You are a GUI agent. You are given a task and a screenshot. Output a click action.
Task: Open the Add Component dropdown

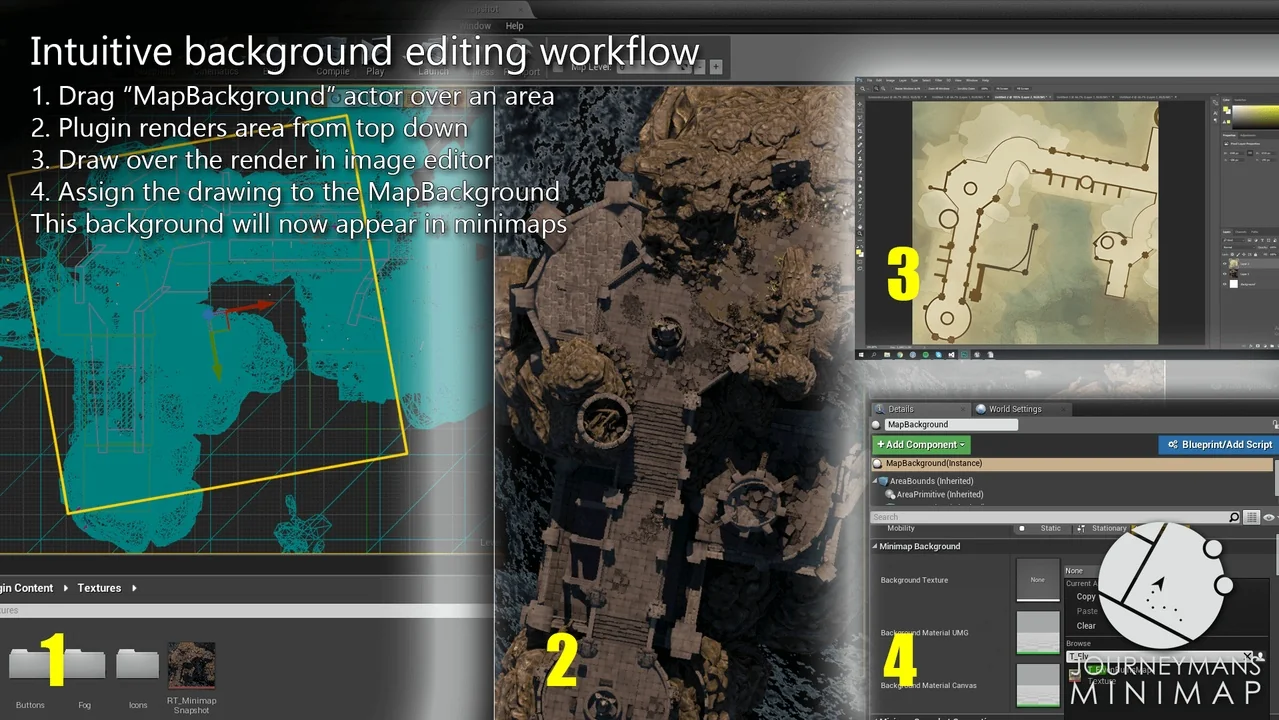[921, 444]
